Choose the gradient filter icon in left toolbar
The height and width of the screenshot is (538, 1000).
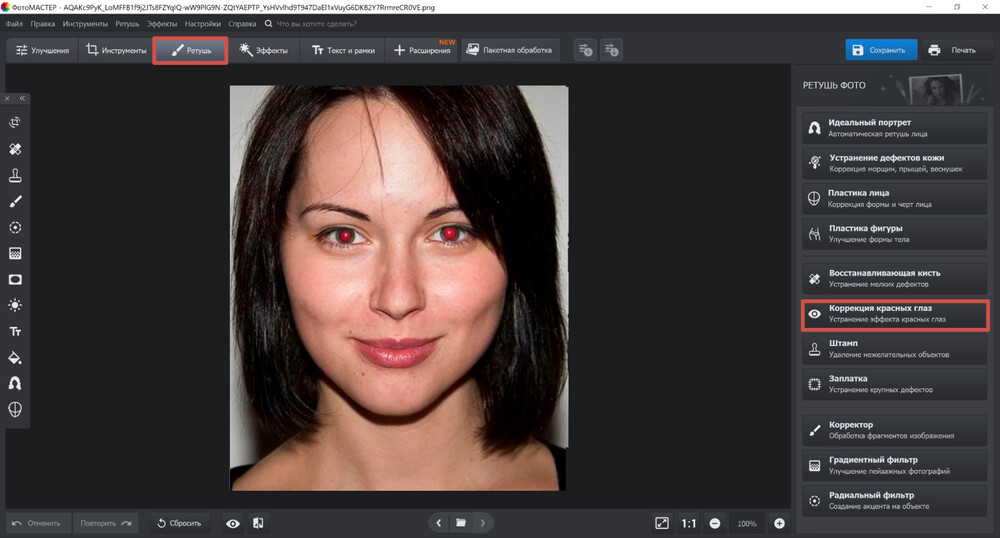point(16,253)
